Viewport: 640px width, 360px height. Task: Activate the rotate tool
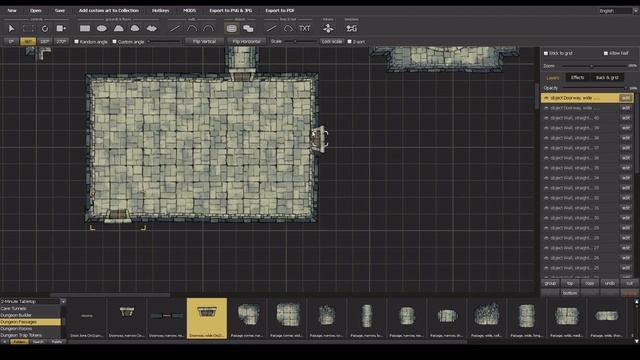pos(45,28)
